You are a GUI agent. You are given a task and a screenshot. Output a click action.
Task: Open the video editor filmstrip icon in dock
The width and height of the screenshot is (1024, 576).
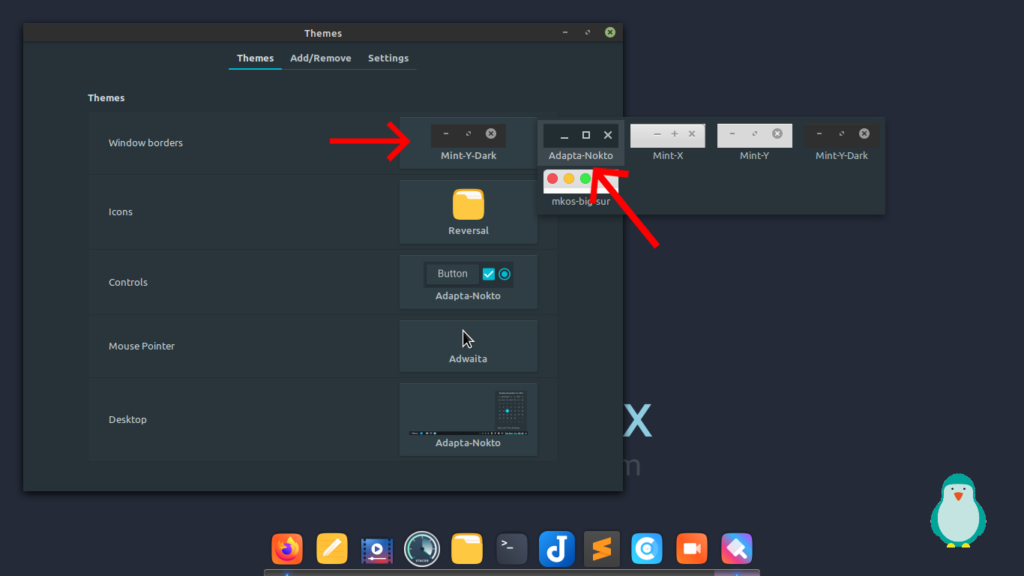377,549
